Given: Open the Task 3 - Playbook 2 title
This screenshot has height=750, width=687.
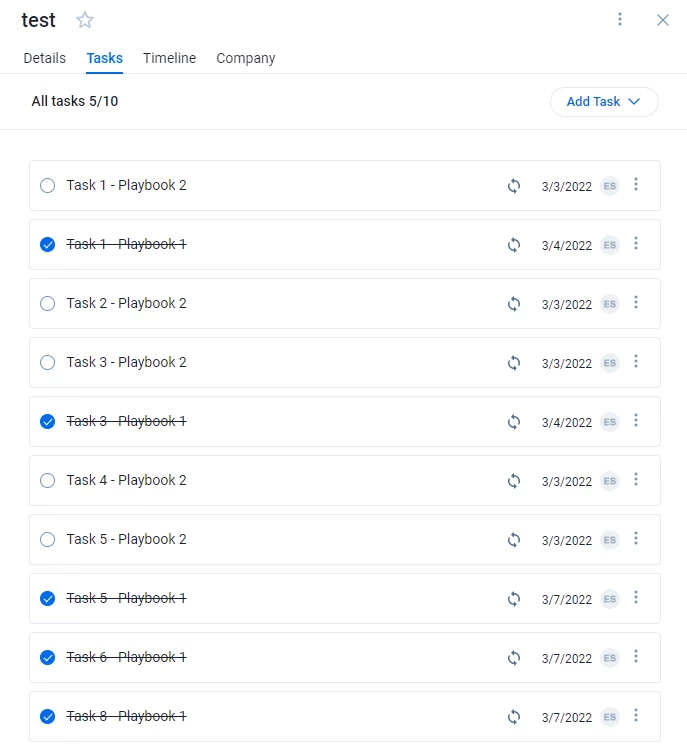Looking at the screenshot, I should coord(126,362).
